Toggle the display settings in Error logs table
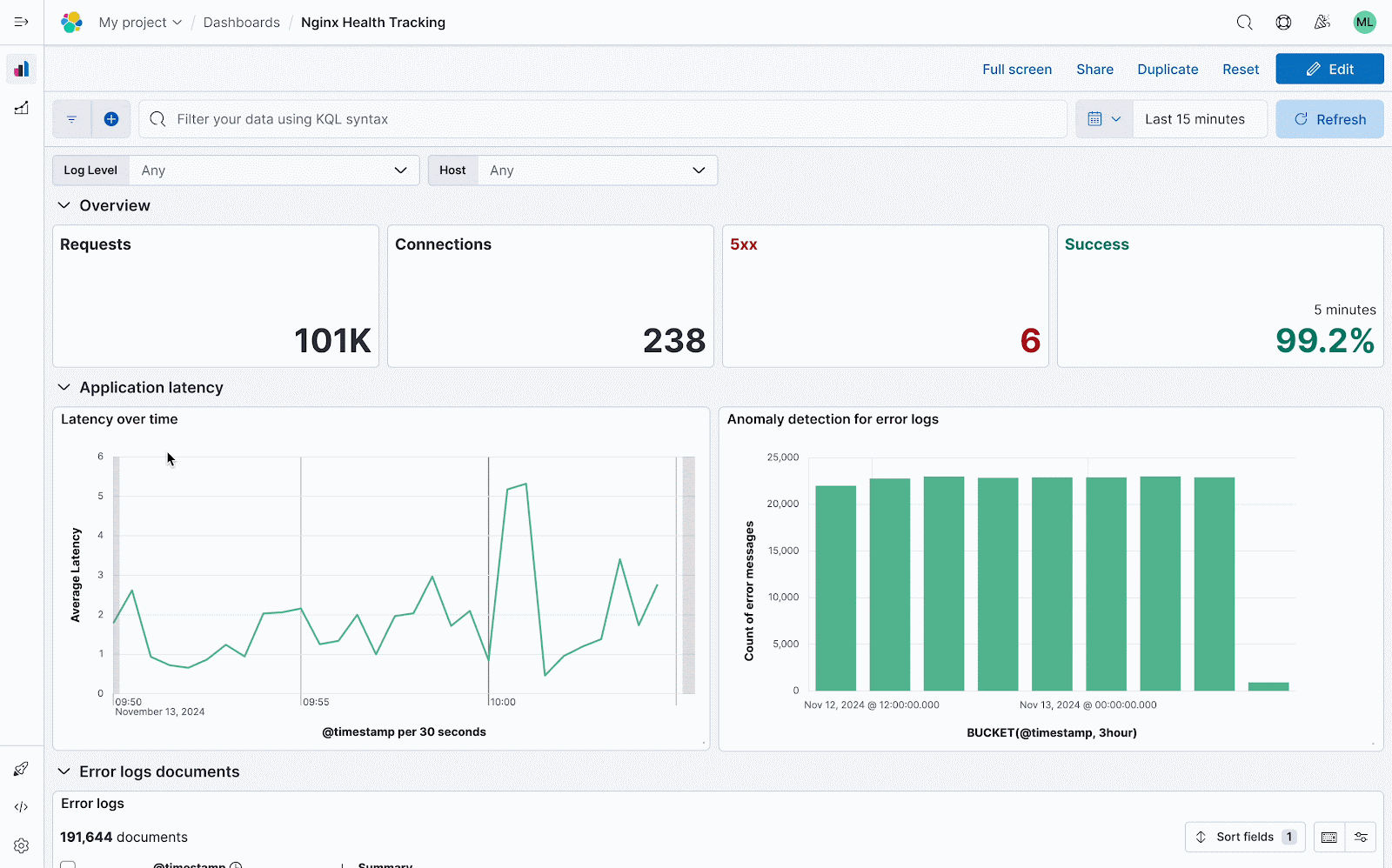The height and width of the screenshot is (868, 1392). pyautogui.click(x=1360, y=837)
